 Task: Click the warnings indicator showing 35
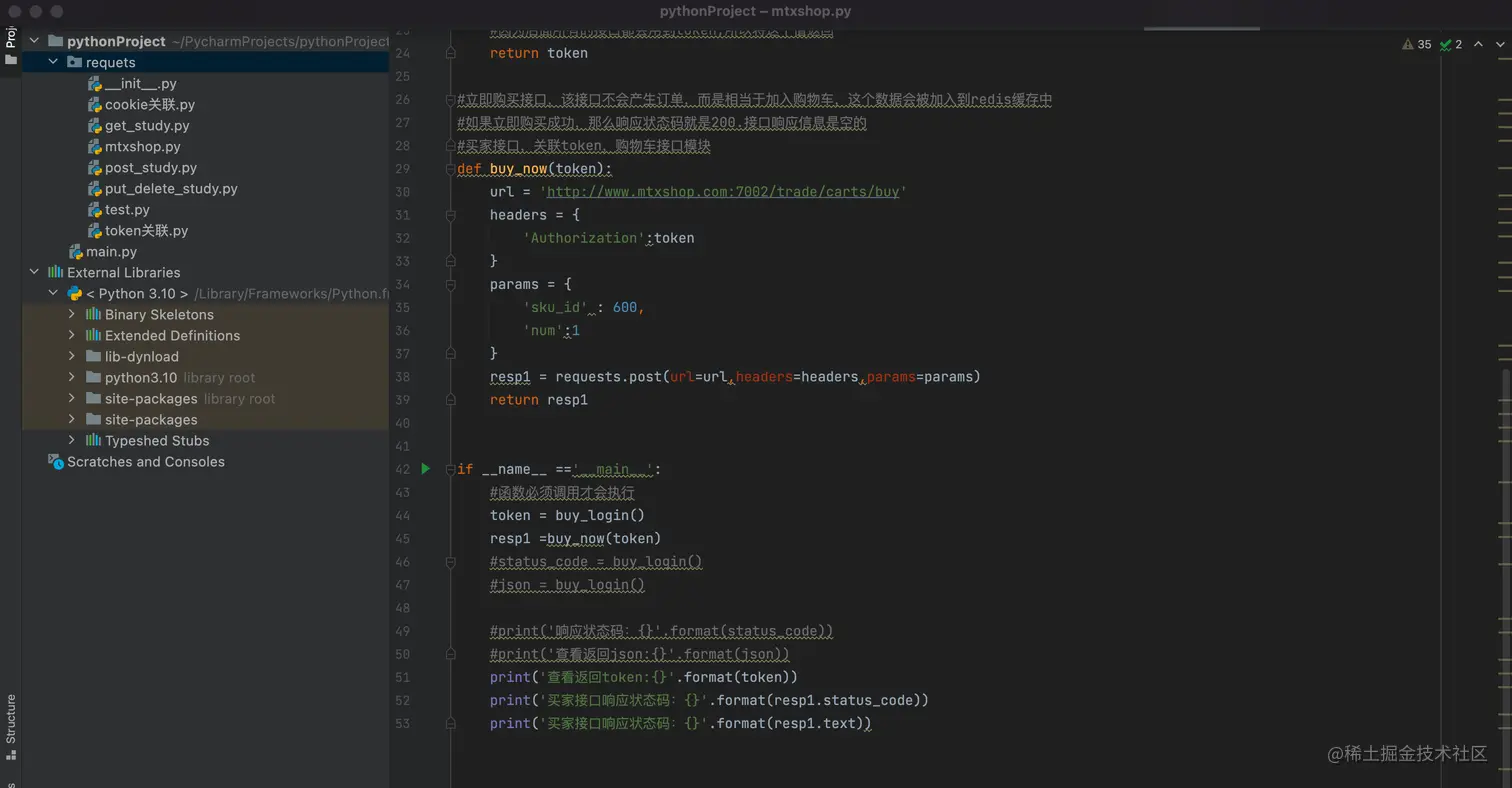[1417, 45]
